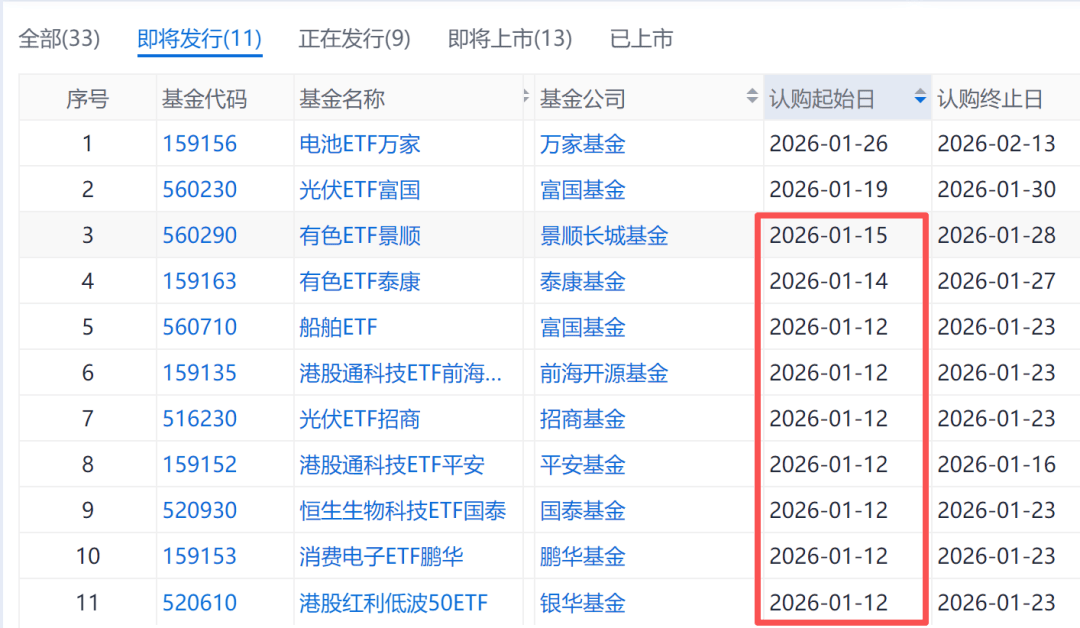This screenshot has width=1080, height=628.
Task: Open fund code 560230
Action: click(200, 189)
